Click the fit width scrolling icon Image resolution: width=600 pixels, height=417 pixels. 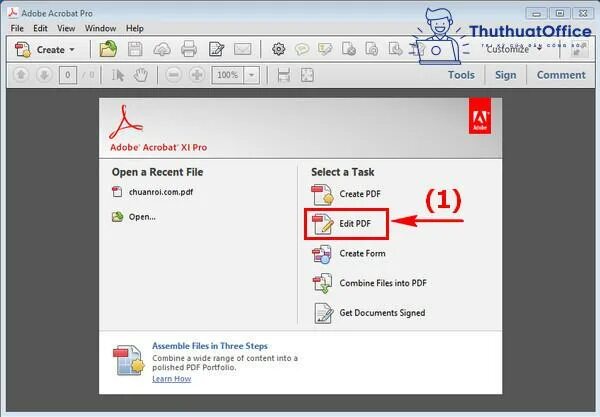point(284,75)
